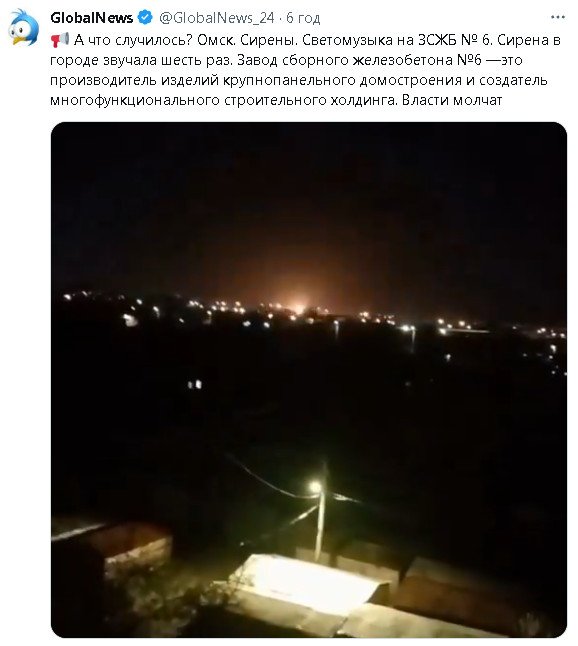Open the tweet via the "6 год" timestamp
Image resolution: width=578 pixels, height=646 pixels.
pos(303,18)
